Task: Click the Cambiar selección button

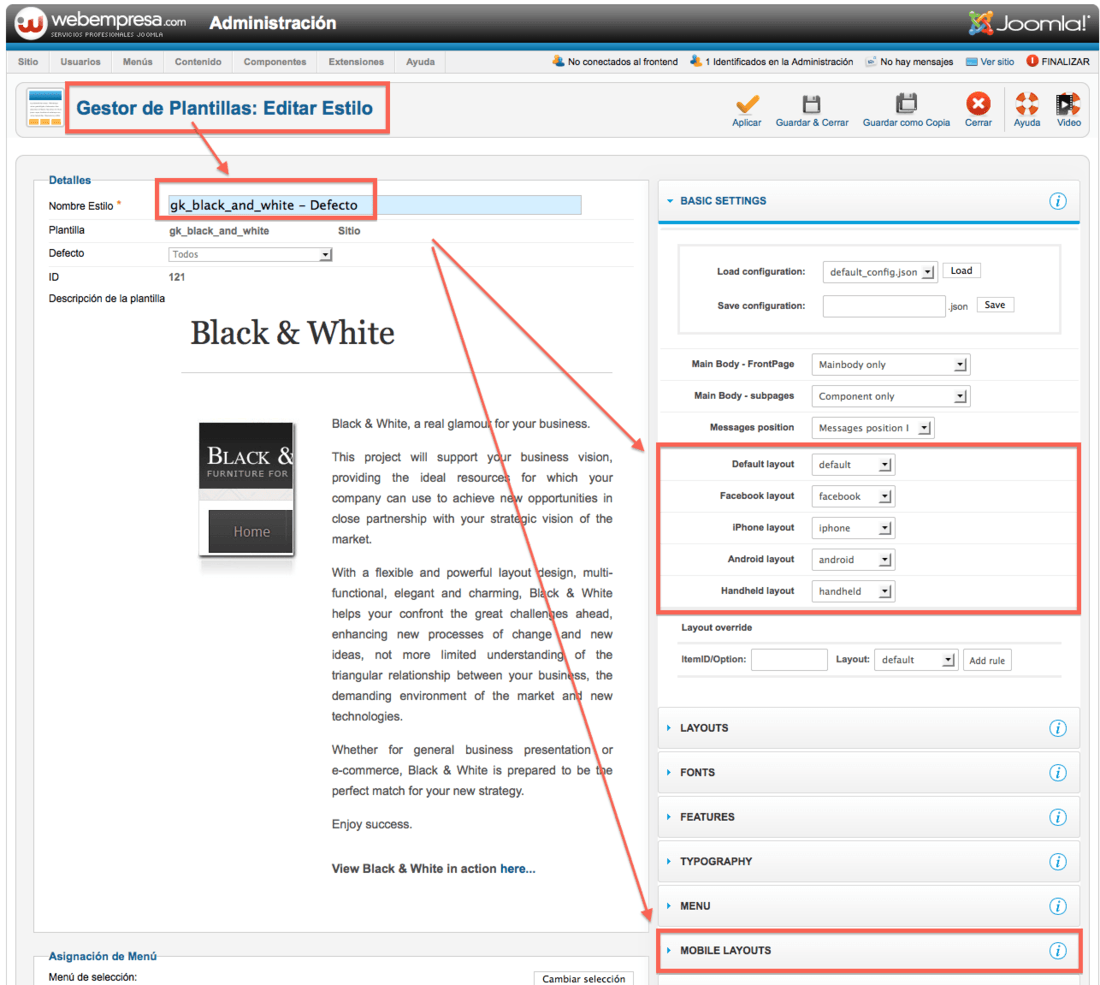Action: coord(583,978)
